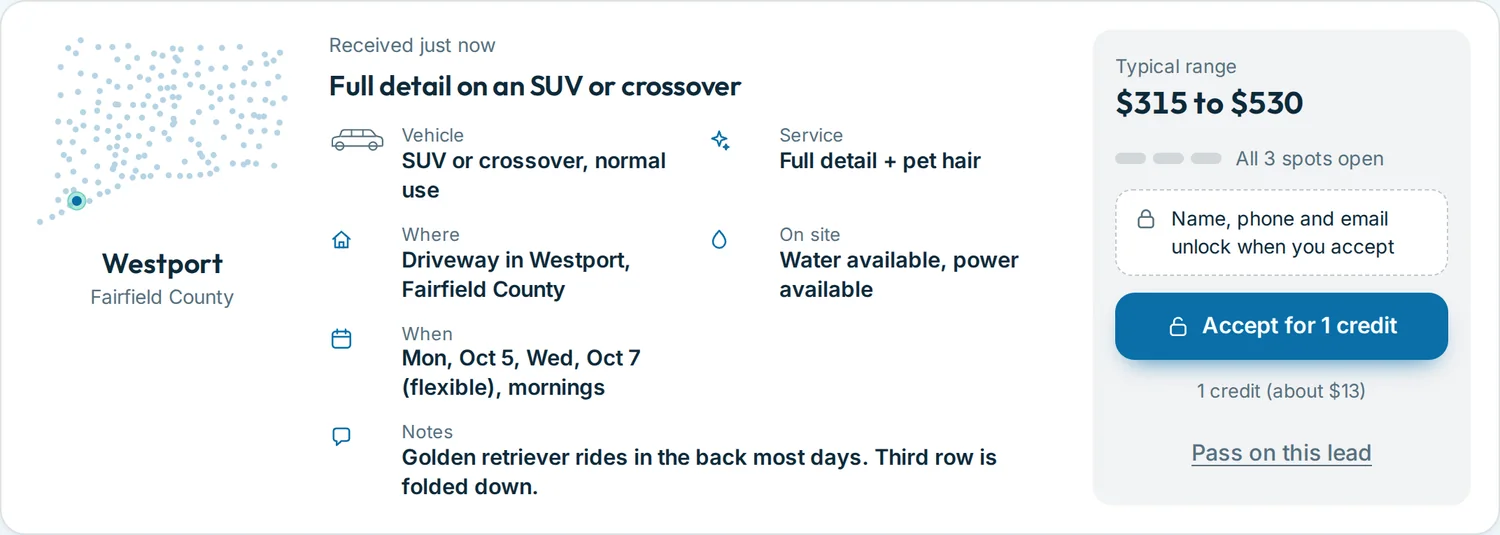Click the car icon beside Vehicle
This screenshot has height=535, width=1500.
[357, 140]
